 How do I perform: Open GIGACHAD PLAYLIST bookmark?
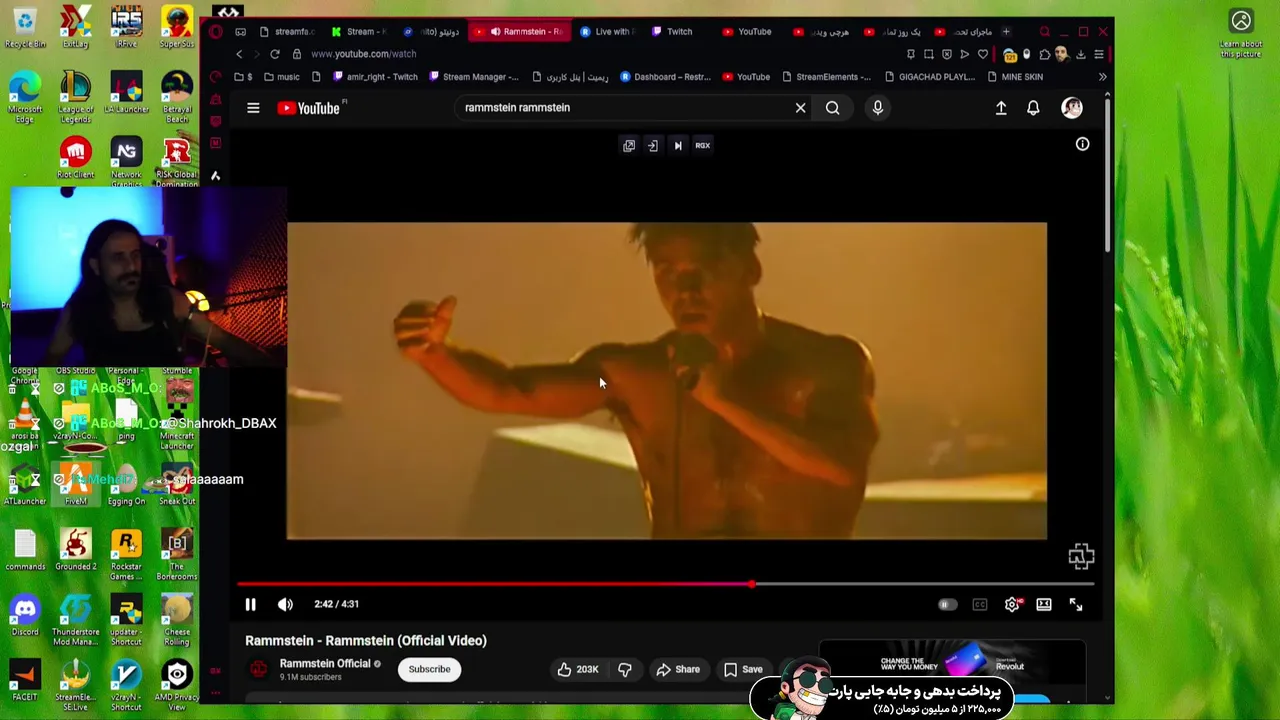[928, 77]
